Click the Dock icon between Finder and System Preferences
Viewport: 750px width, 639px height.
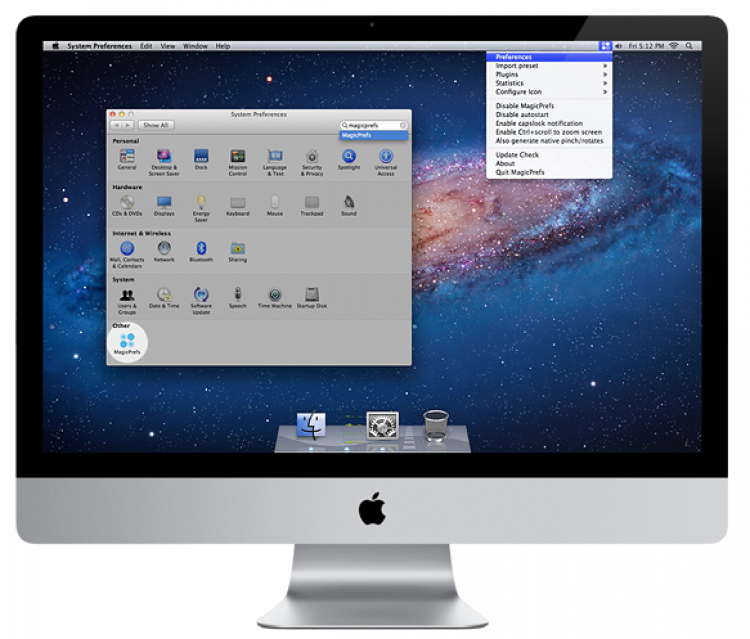352,427
